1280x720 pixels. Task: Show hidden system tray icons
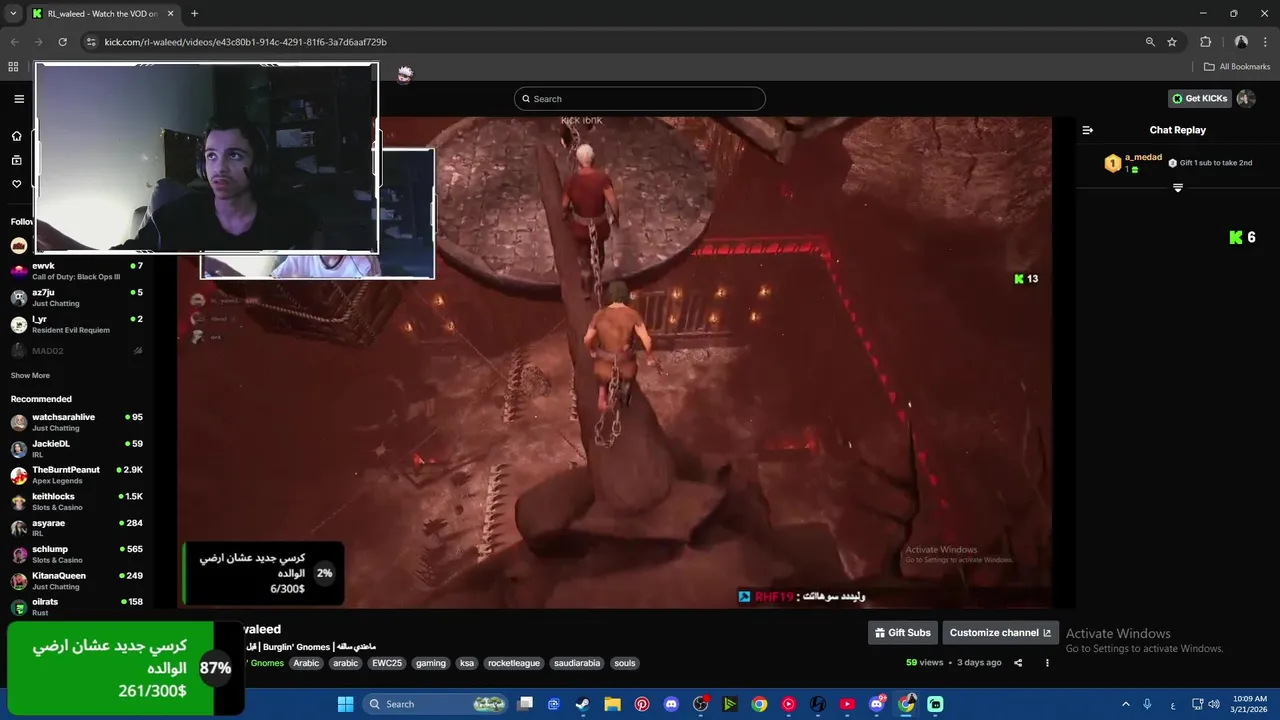(x=1125, y=704)
